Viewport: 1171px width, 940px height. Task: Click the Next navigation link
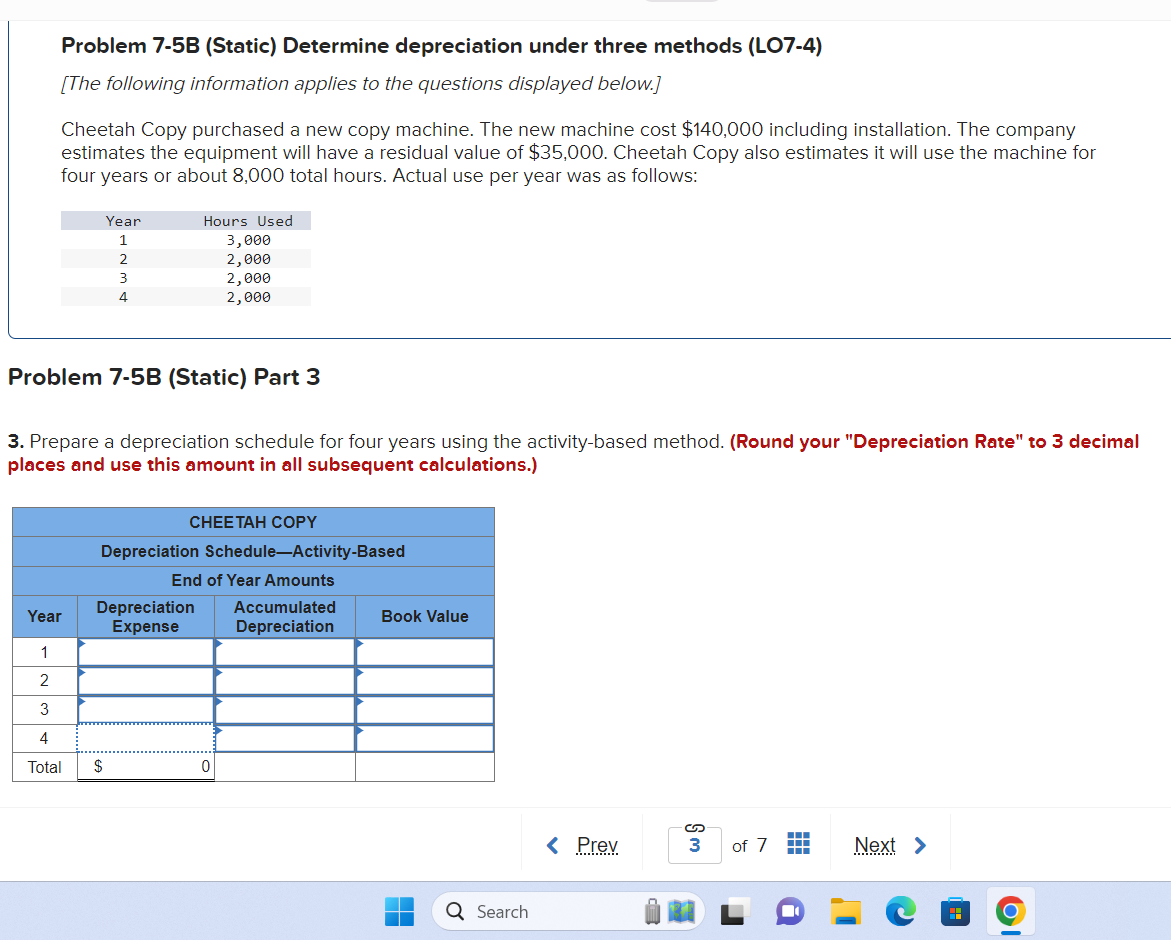[874, 845]
